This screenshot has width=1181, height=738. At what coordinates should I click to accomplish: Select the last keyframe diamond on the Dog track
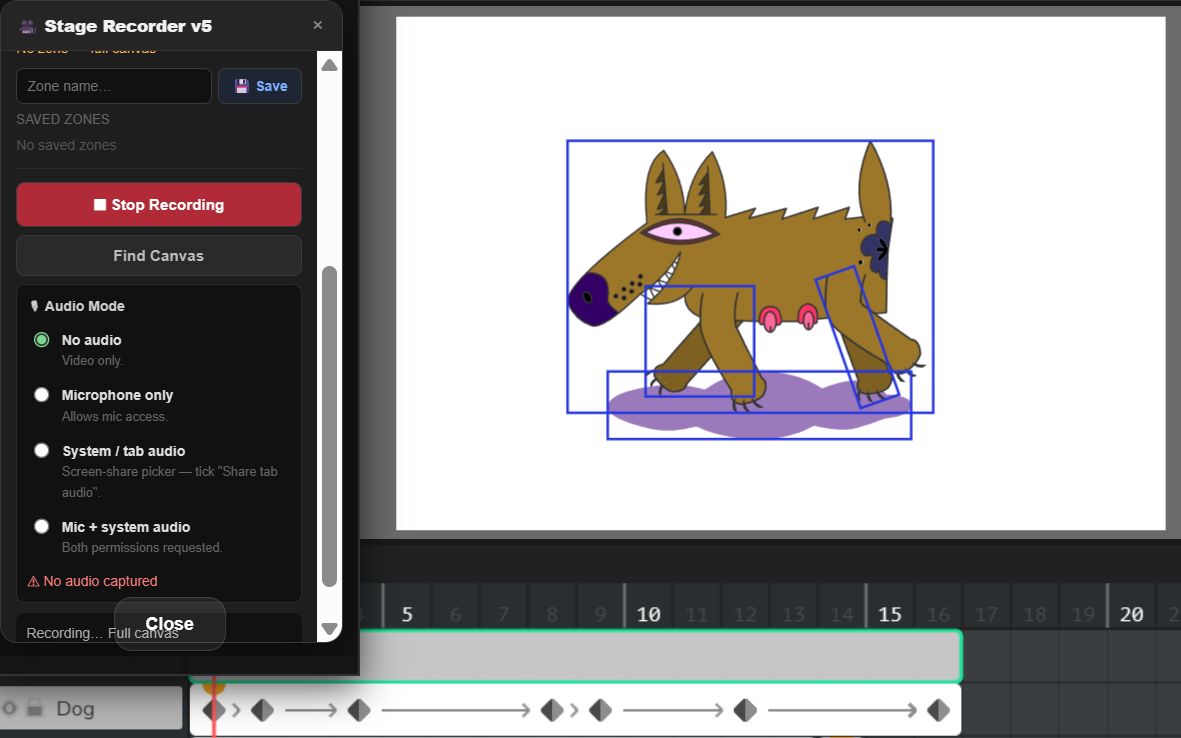(x=938, y=710)
